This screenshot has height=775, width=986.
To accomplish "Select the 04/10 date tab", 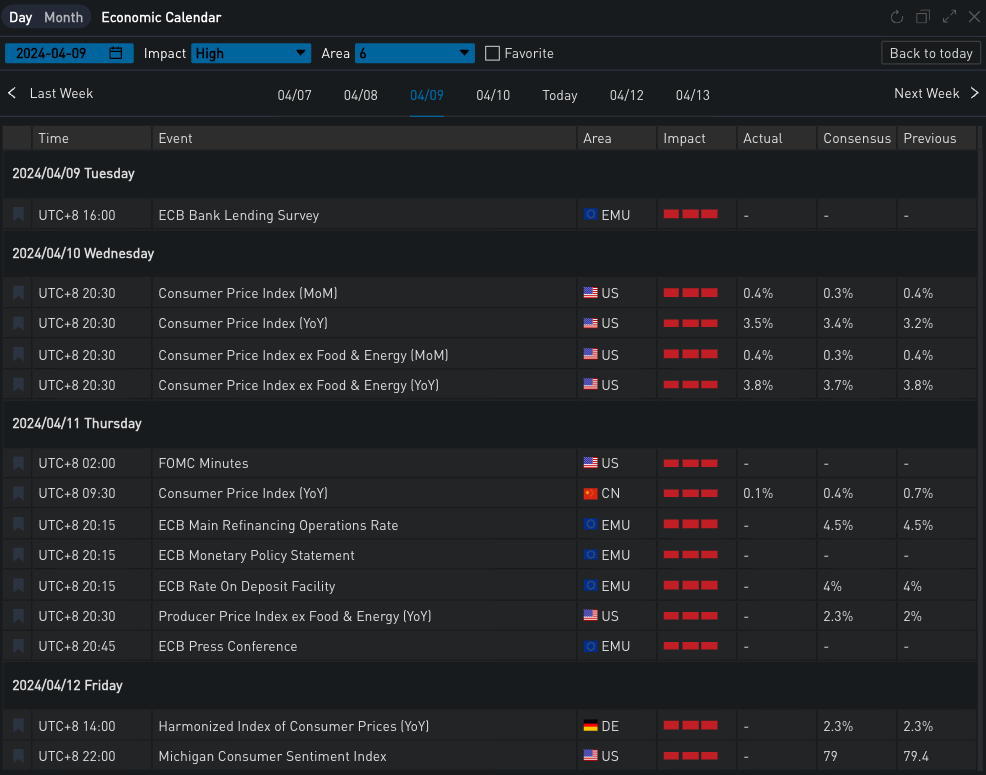I will [493, 95].
